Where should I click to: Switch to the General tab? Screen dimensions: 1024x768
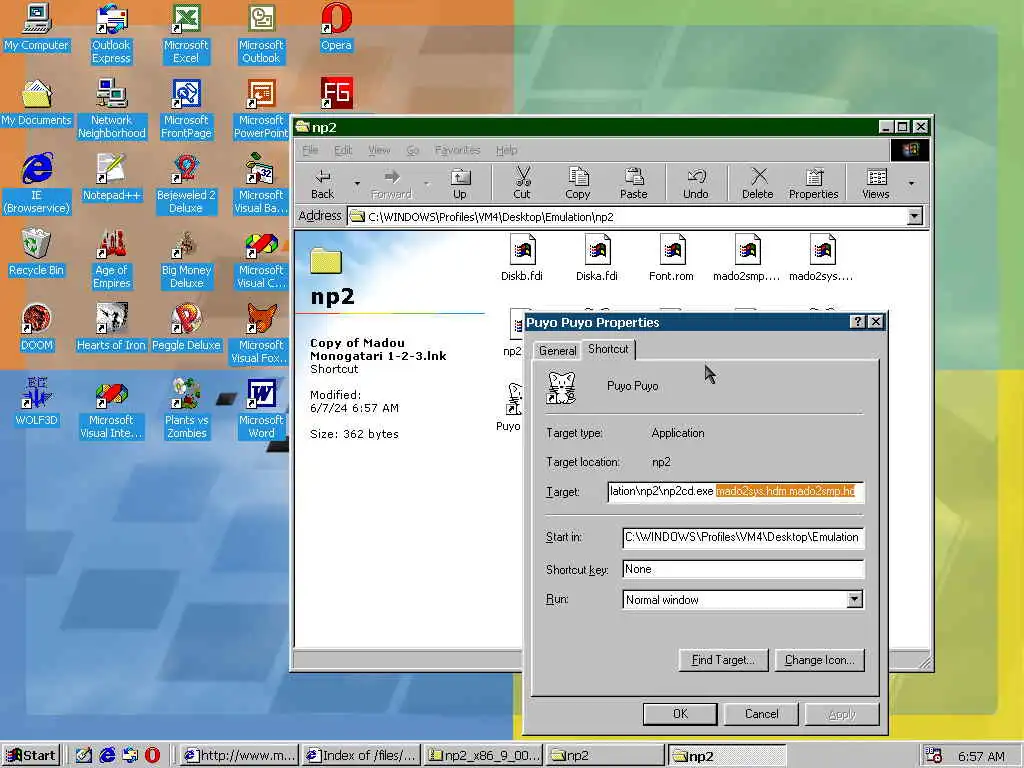coord(557,351)
